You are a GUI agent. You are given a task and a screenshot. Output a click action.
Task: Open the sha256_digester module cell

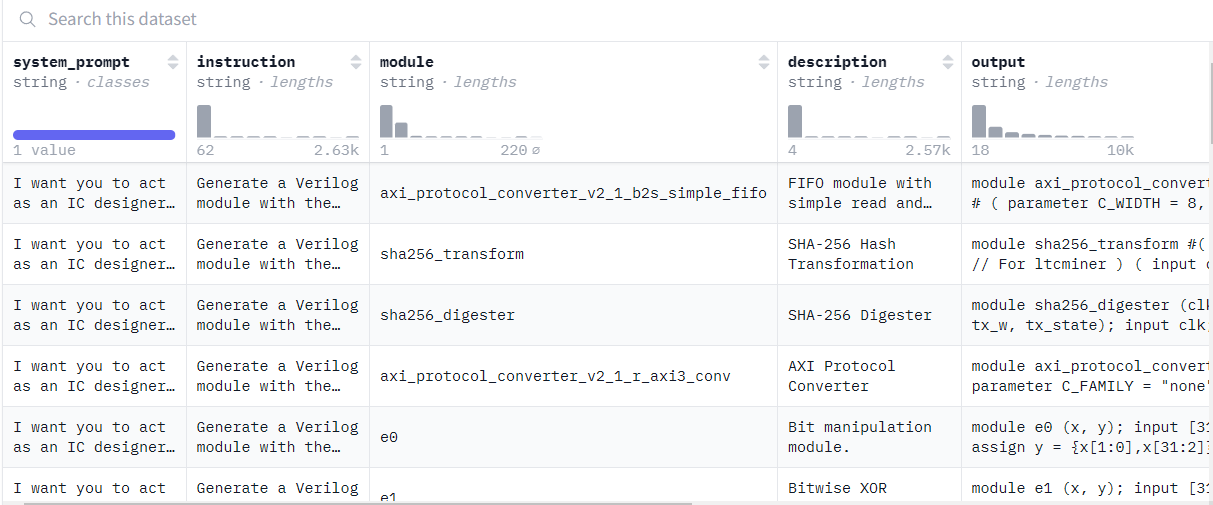click(x=448, y=315)
